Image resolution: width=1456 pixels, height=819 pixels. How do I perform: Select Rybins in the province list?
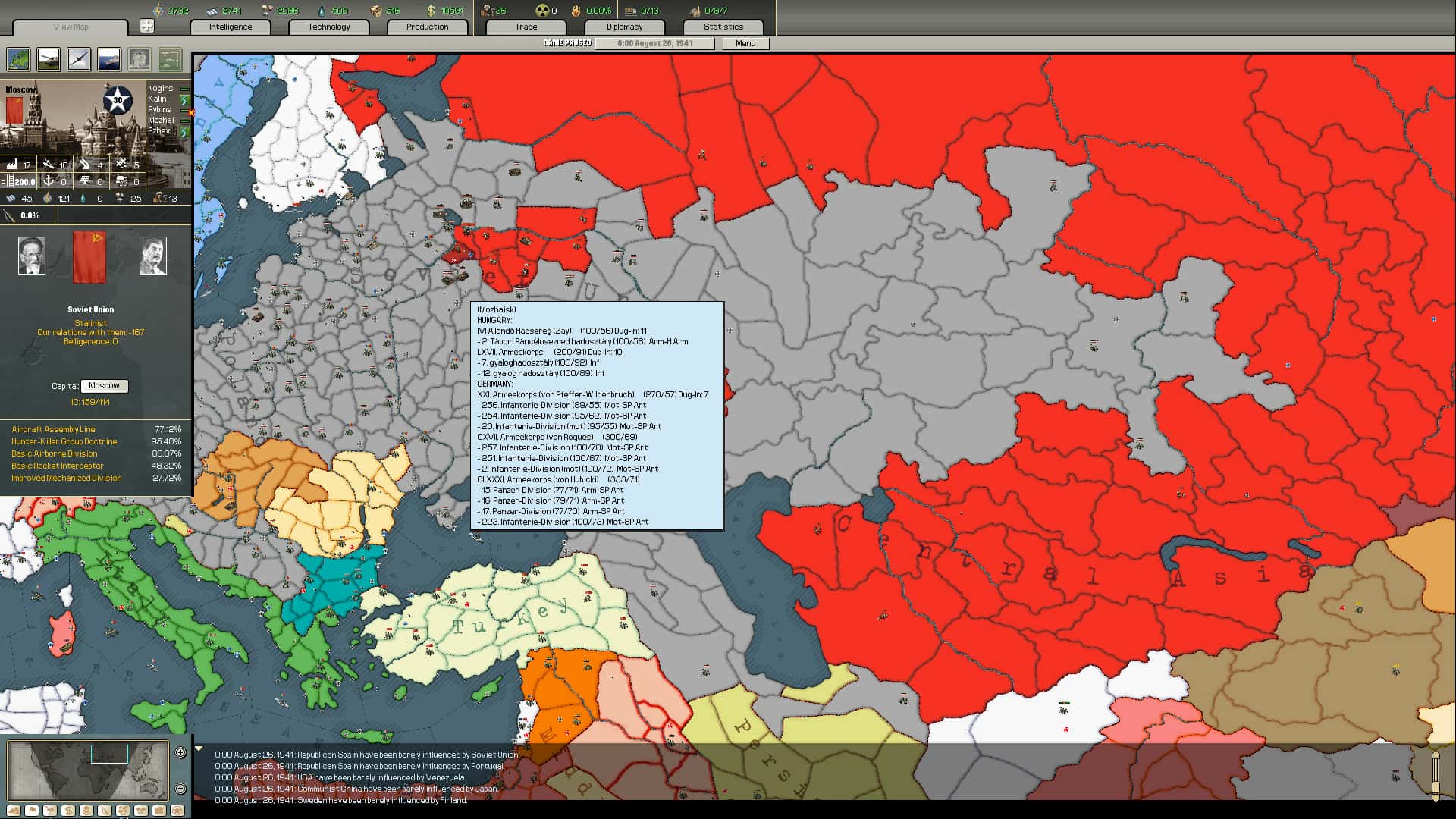(x=160, y=109)
